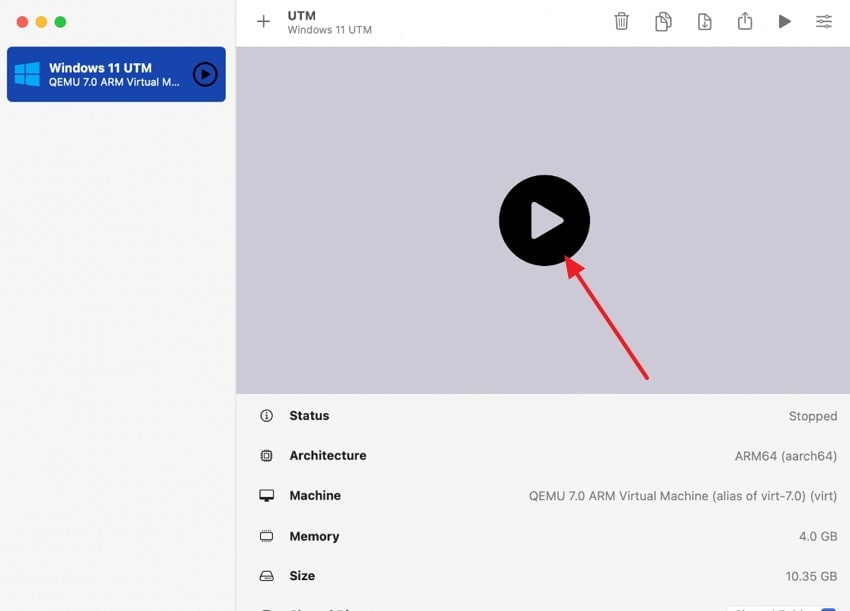The height and width of the screenshot is (611, 850).
Task: Click the 'Windows 11 UTM' toolbar subtitle
Action: 329,30
